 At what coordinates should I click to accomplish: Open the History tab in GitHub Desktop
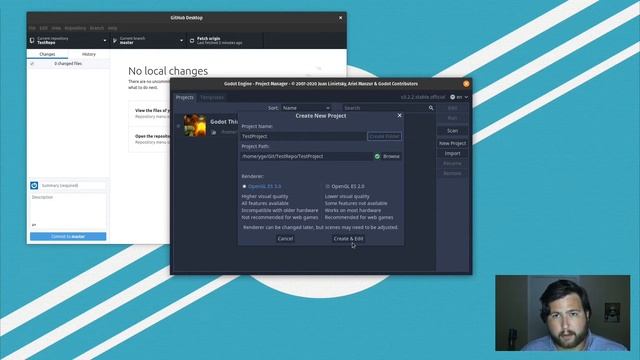click(89, 54)
